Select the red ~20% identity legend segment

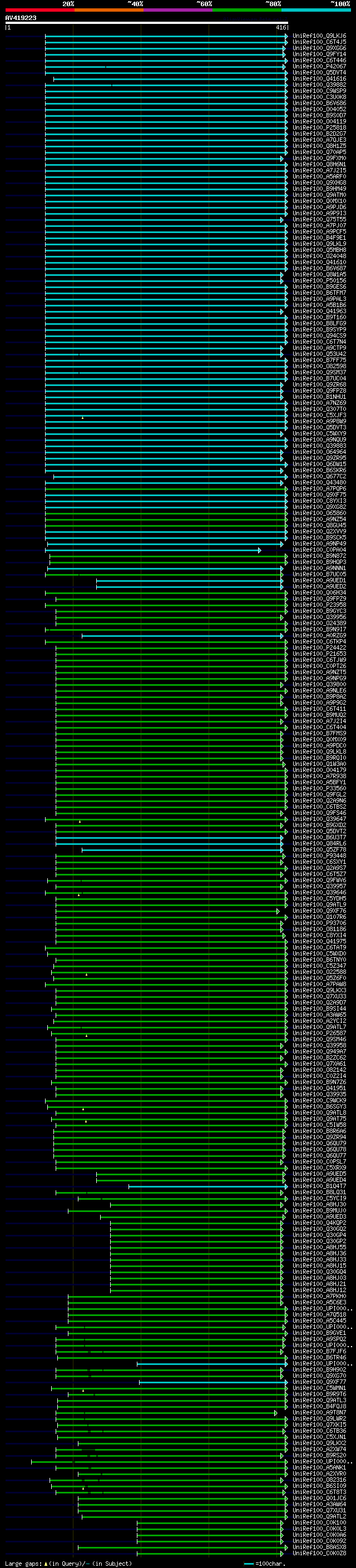point(39,10)
